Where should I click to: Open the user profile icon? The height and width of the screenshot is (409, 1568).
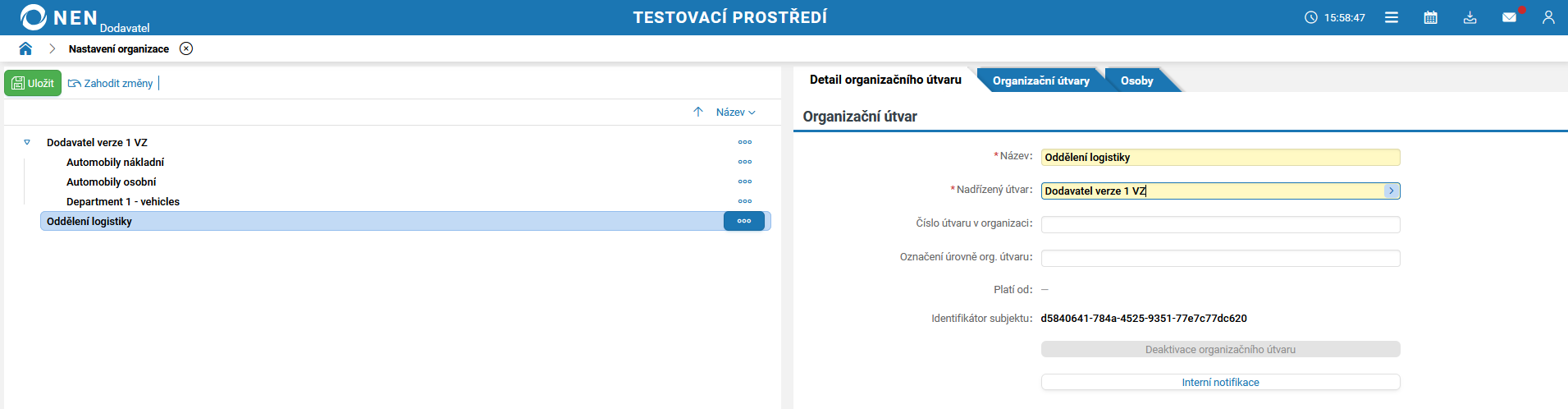tap(1548, 17)
